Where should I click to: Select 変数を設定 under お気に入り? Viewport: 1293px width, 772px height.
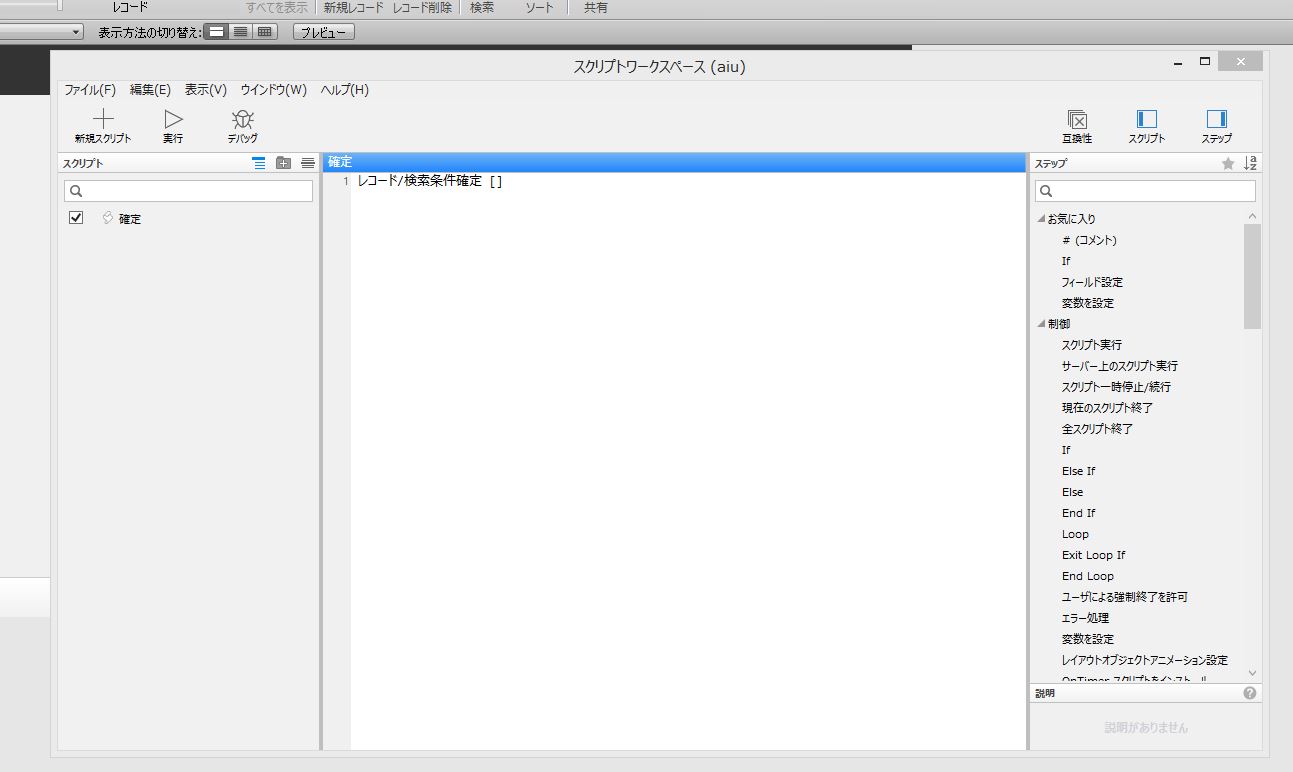pyautogui.click(x=1087, y=303)
